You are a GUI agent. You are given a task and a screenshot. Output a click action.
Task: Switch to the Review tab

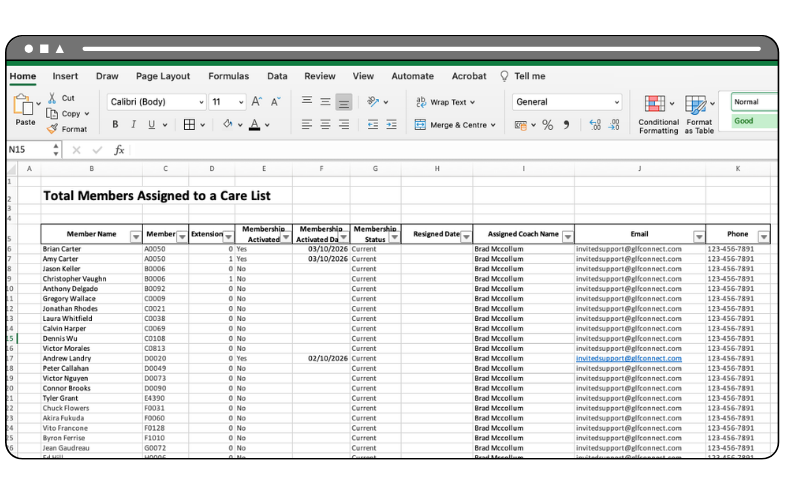pyautogui.click(x=320, y=76)
